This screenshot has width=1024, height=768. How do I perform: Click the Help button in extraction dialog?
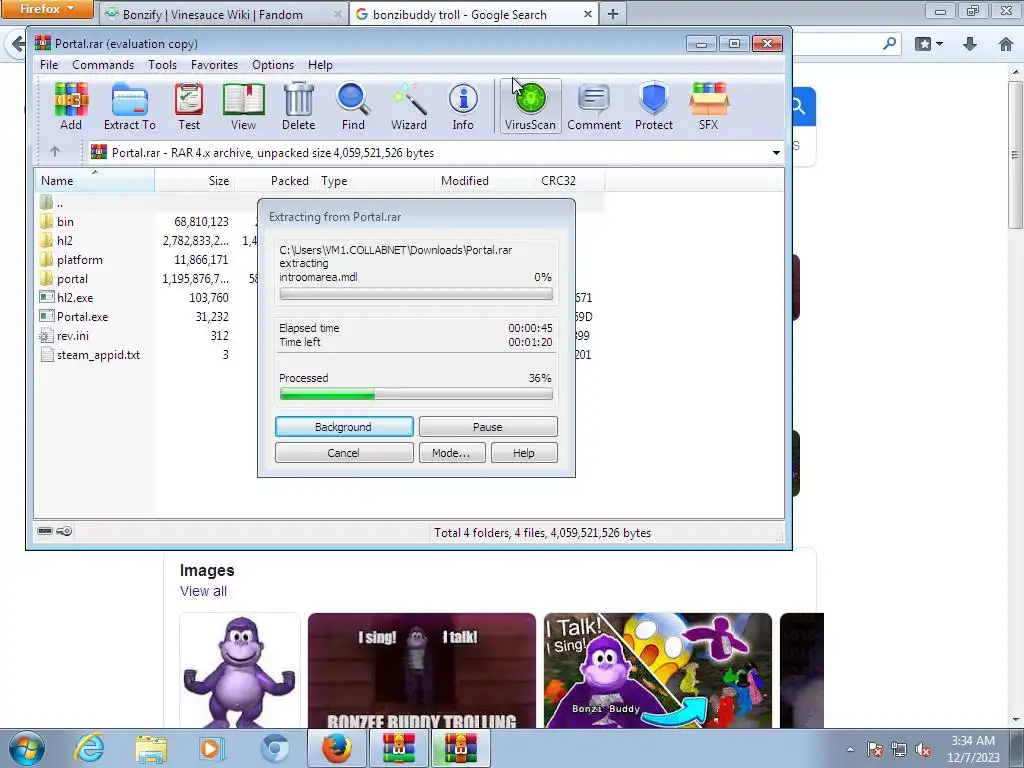pos(524,453)
